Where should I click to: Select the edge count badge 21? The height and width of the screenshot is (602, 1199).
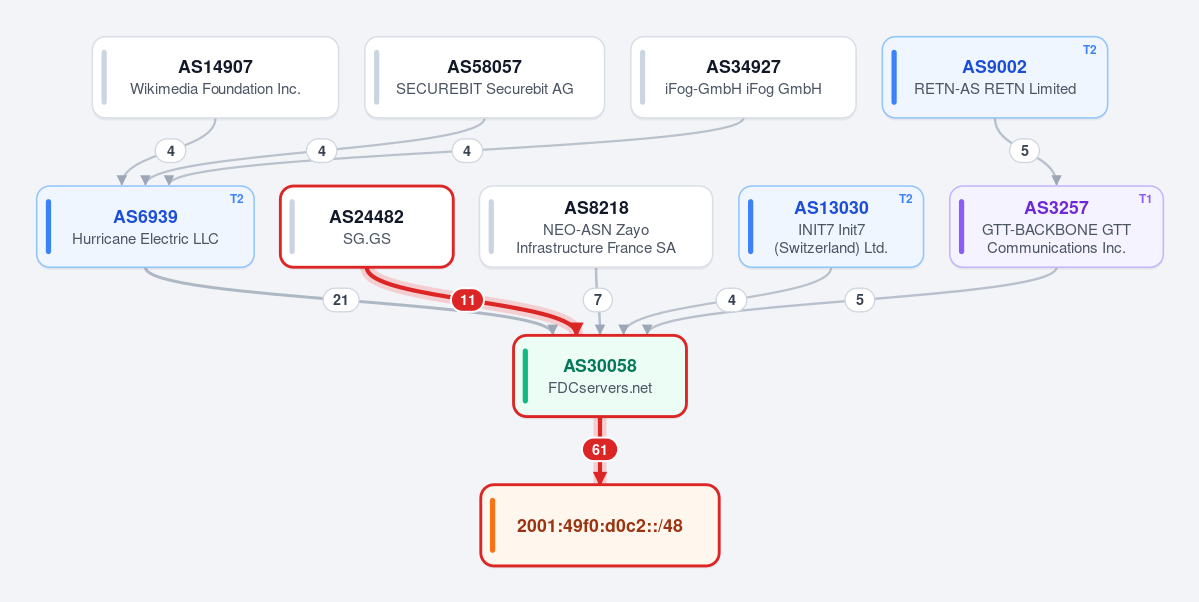click(x=341, y=301)
